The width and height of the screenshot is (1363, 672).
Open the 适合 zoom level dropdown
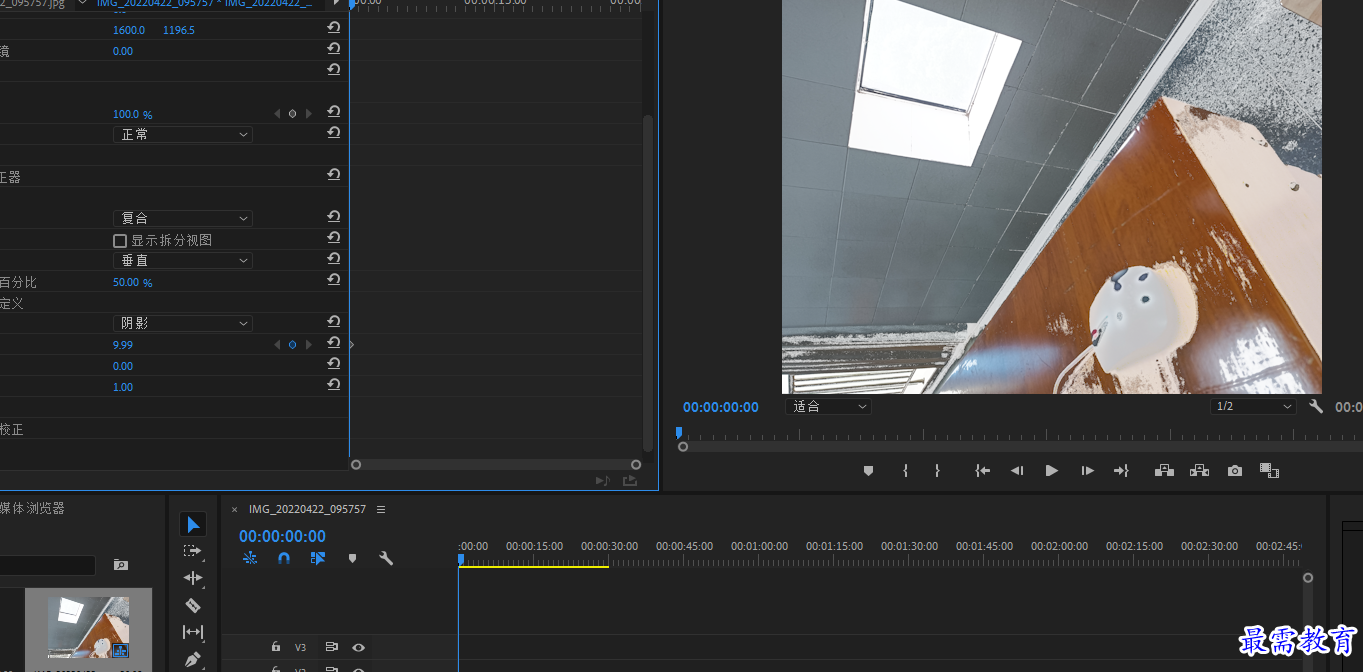[829, 406]
